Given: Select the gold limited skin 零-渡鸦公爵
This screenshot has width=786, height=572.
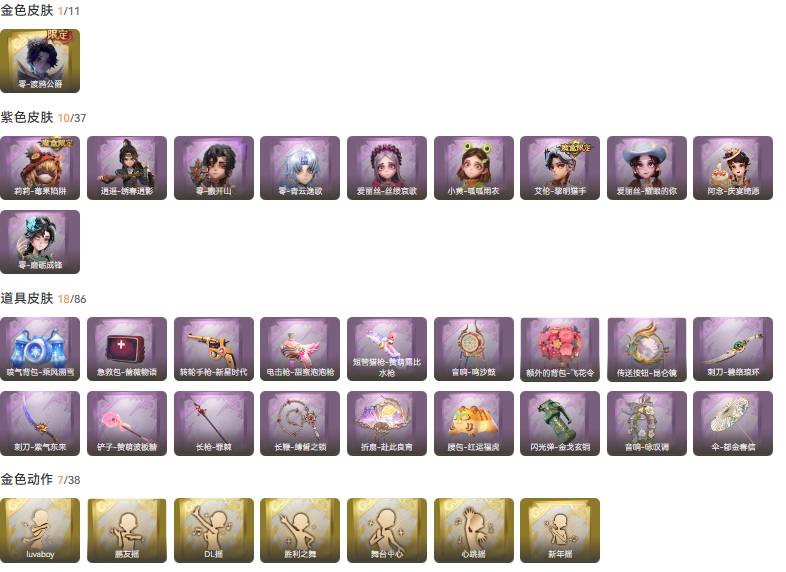Looking at the screenshot, I should [x=40, y=61].
